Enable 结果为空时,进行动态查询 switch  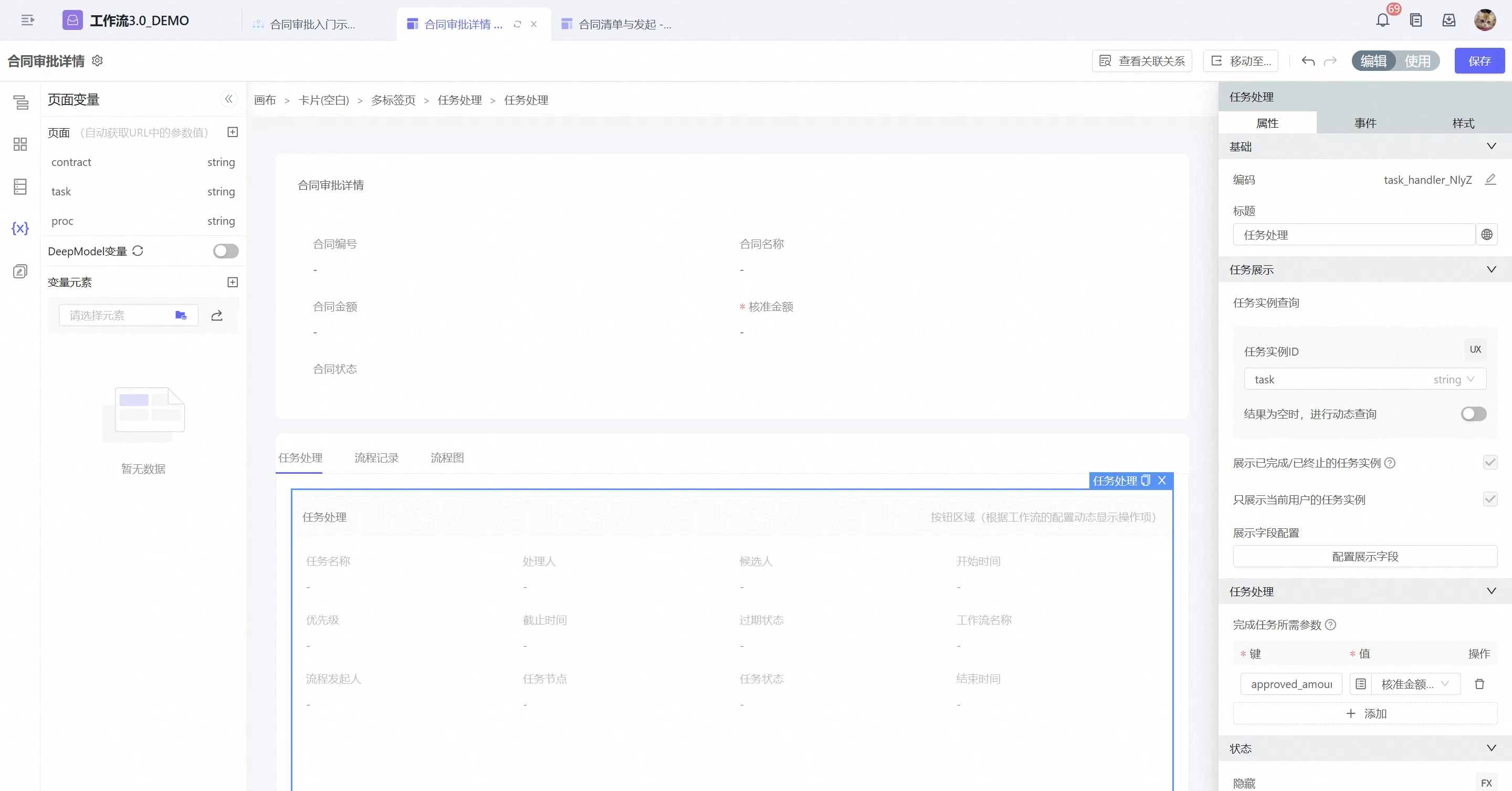[1474, 414]
